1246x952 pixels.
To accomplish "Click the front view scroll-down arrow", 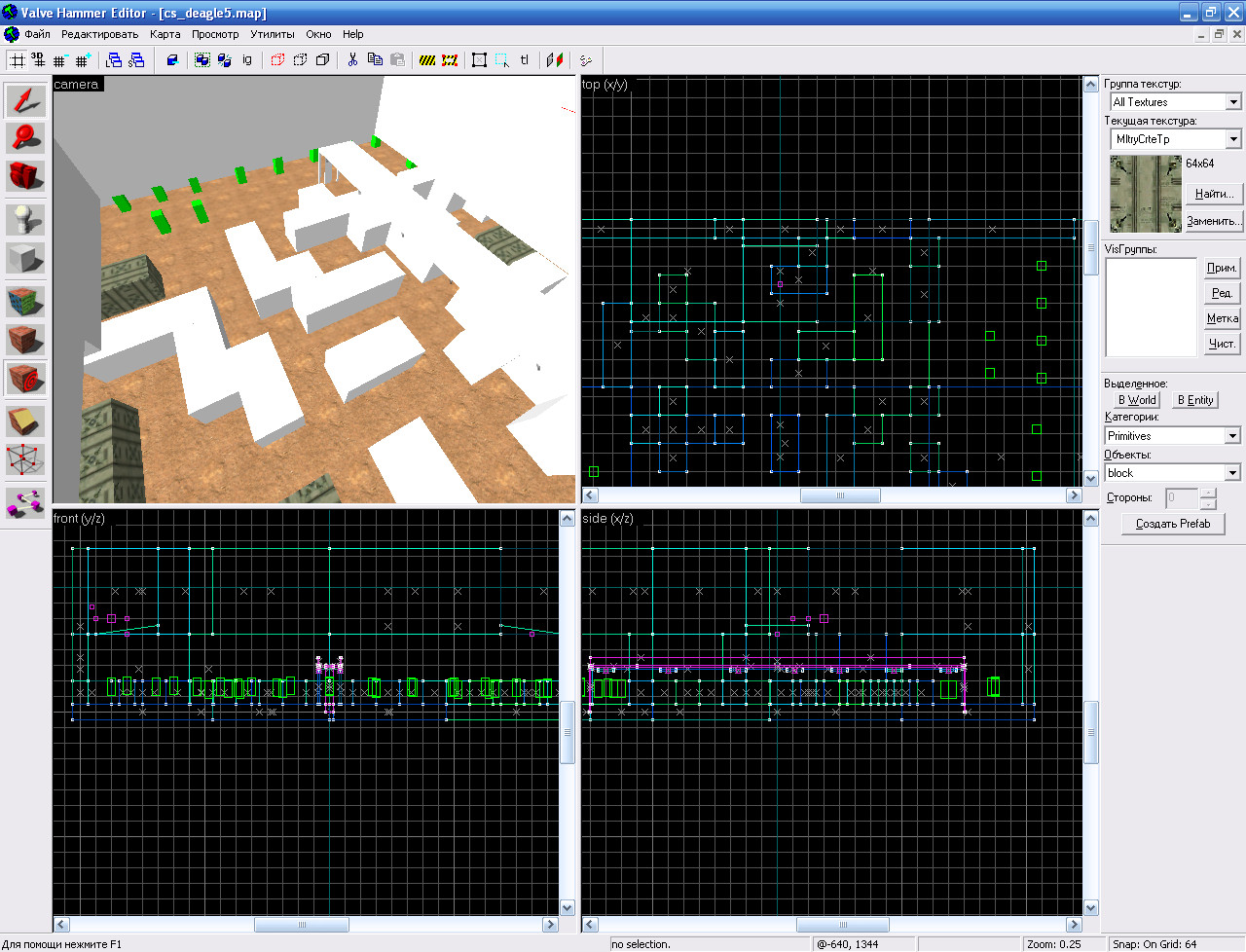I will tap(568, 908).
